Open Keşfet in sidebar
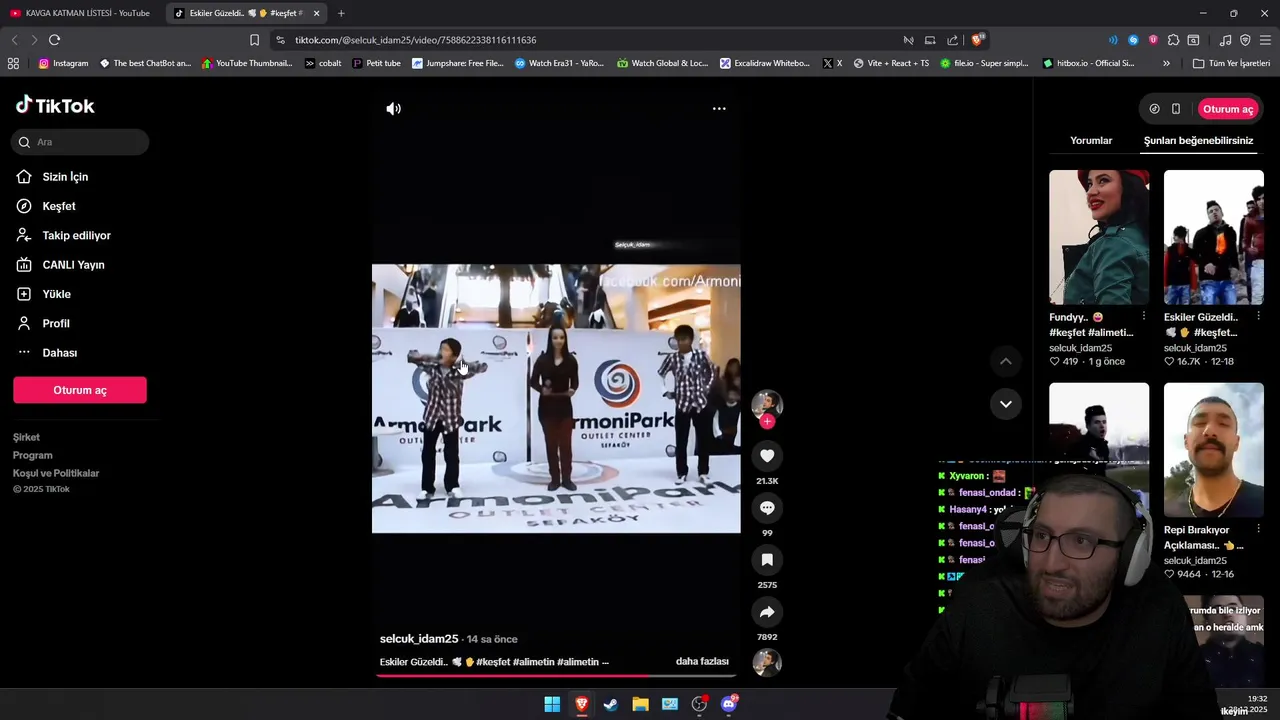Viewport: 1280px width, 720px height. 46,206
